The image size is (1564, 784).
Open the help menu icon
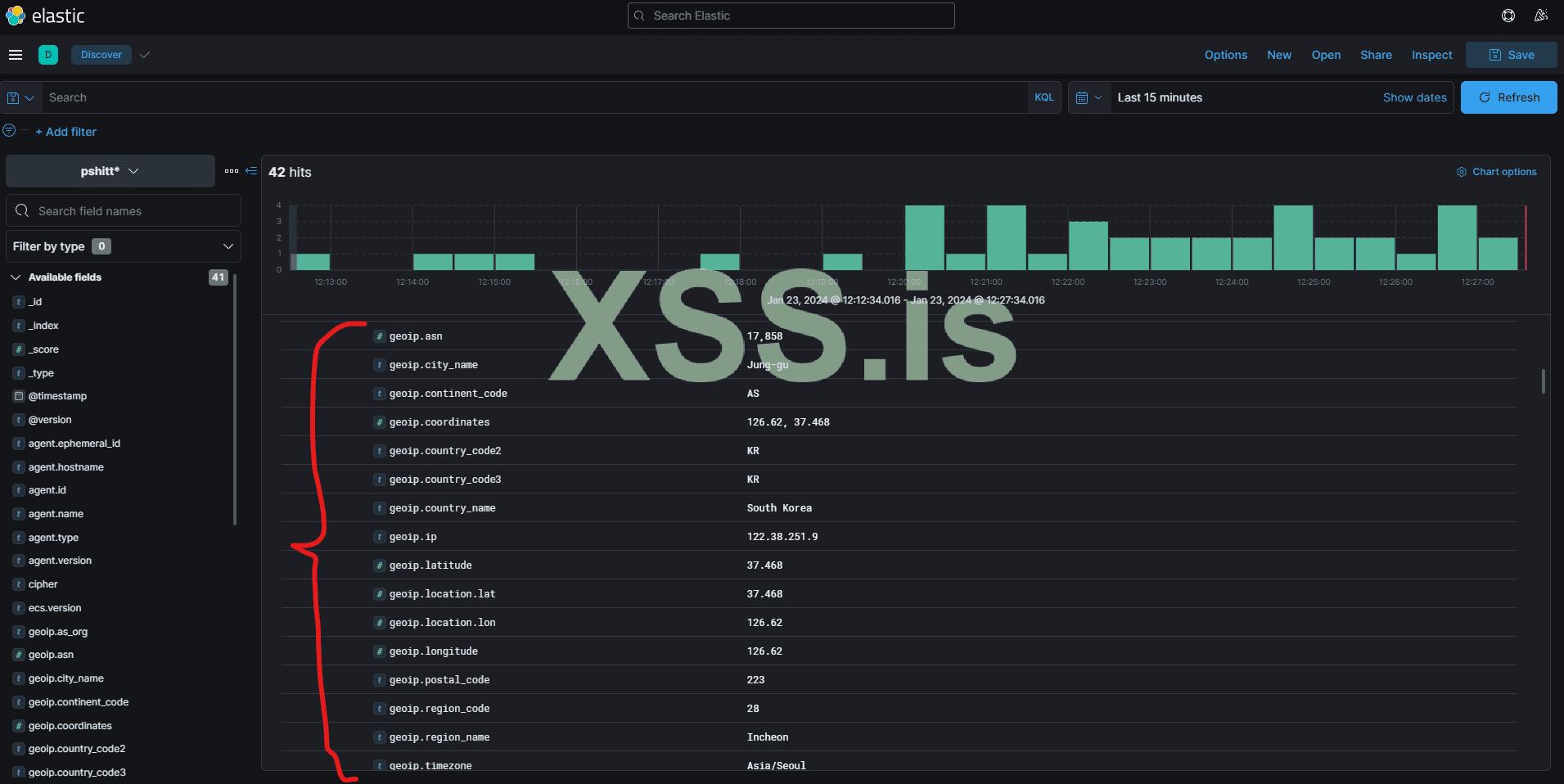1508,16
